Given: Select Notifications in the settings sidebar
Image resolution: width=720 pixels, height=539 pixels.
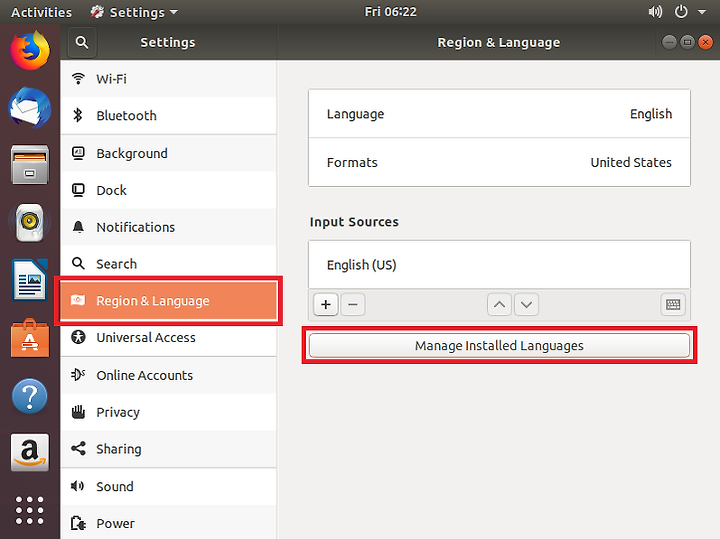Looking at the screenshot, I should point(169,227).
